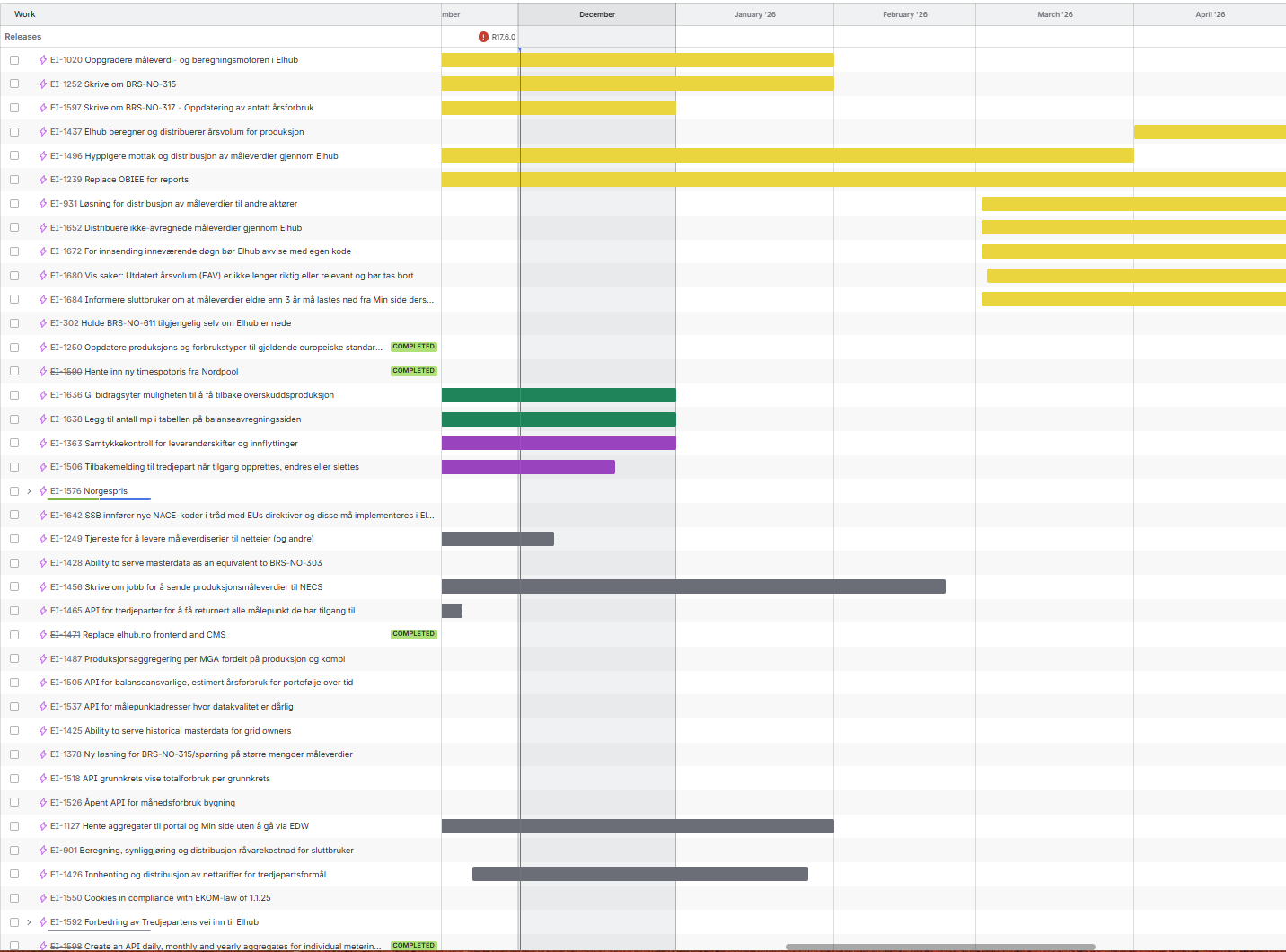The image size is (1286, 952).
Task: Expand the EI-1592 Forbedring av Tredjepartens epic
Action: (29, 922)
